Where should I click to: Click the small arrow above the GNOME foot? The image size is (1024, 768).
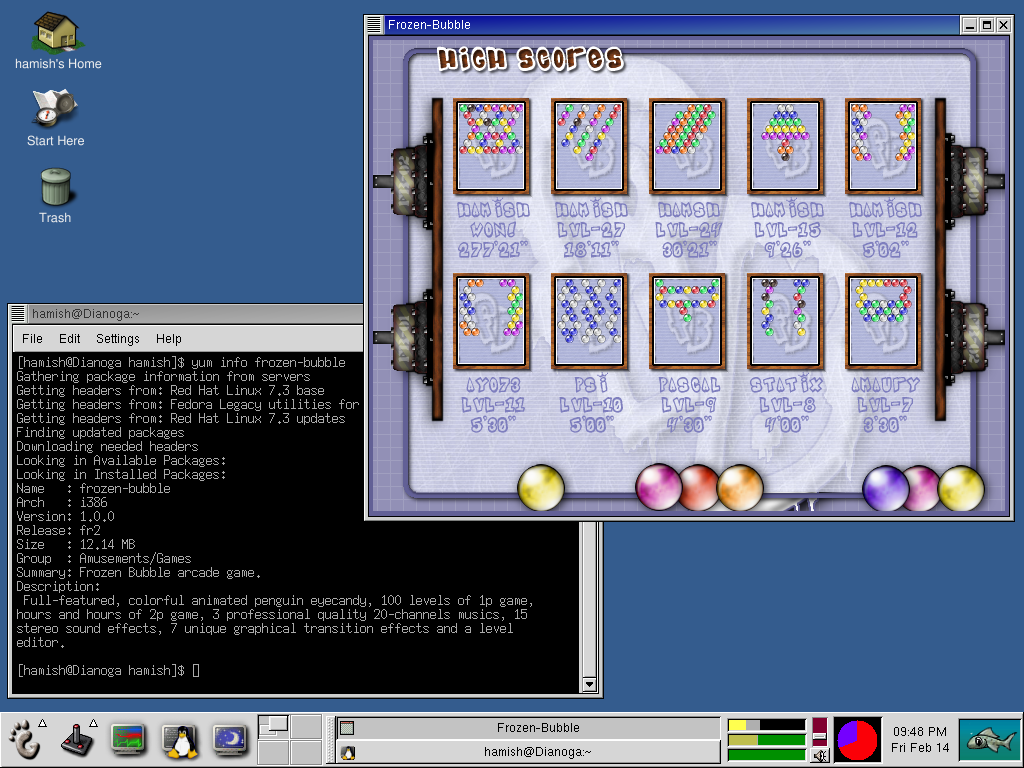point(42,723)
